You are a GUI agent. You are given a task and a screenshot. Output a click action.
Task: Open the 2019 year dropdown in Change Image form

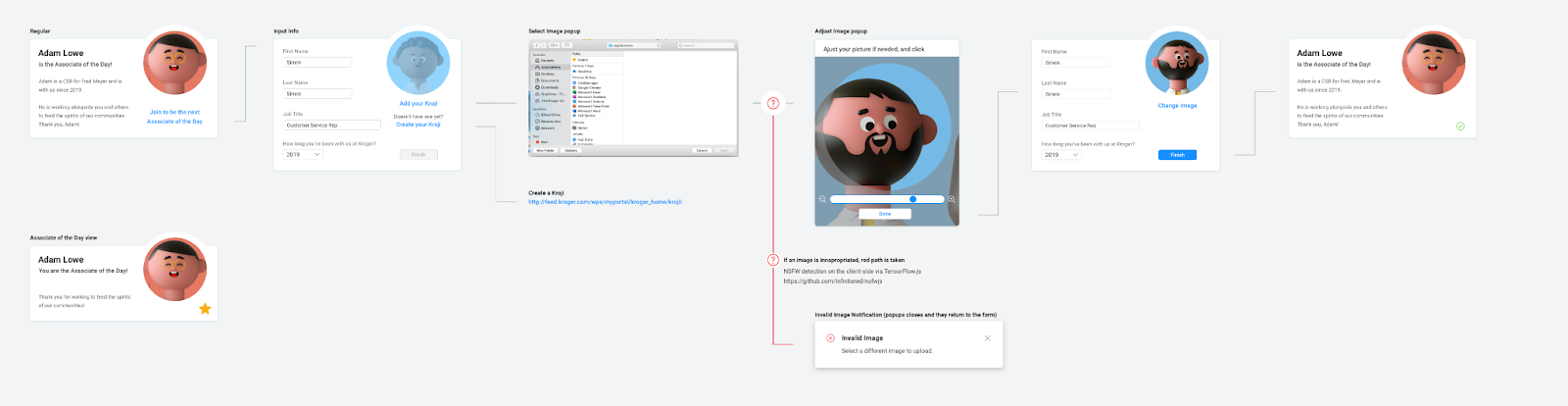[1061, 155]
